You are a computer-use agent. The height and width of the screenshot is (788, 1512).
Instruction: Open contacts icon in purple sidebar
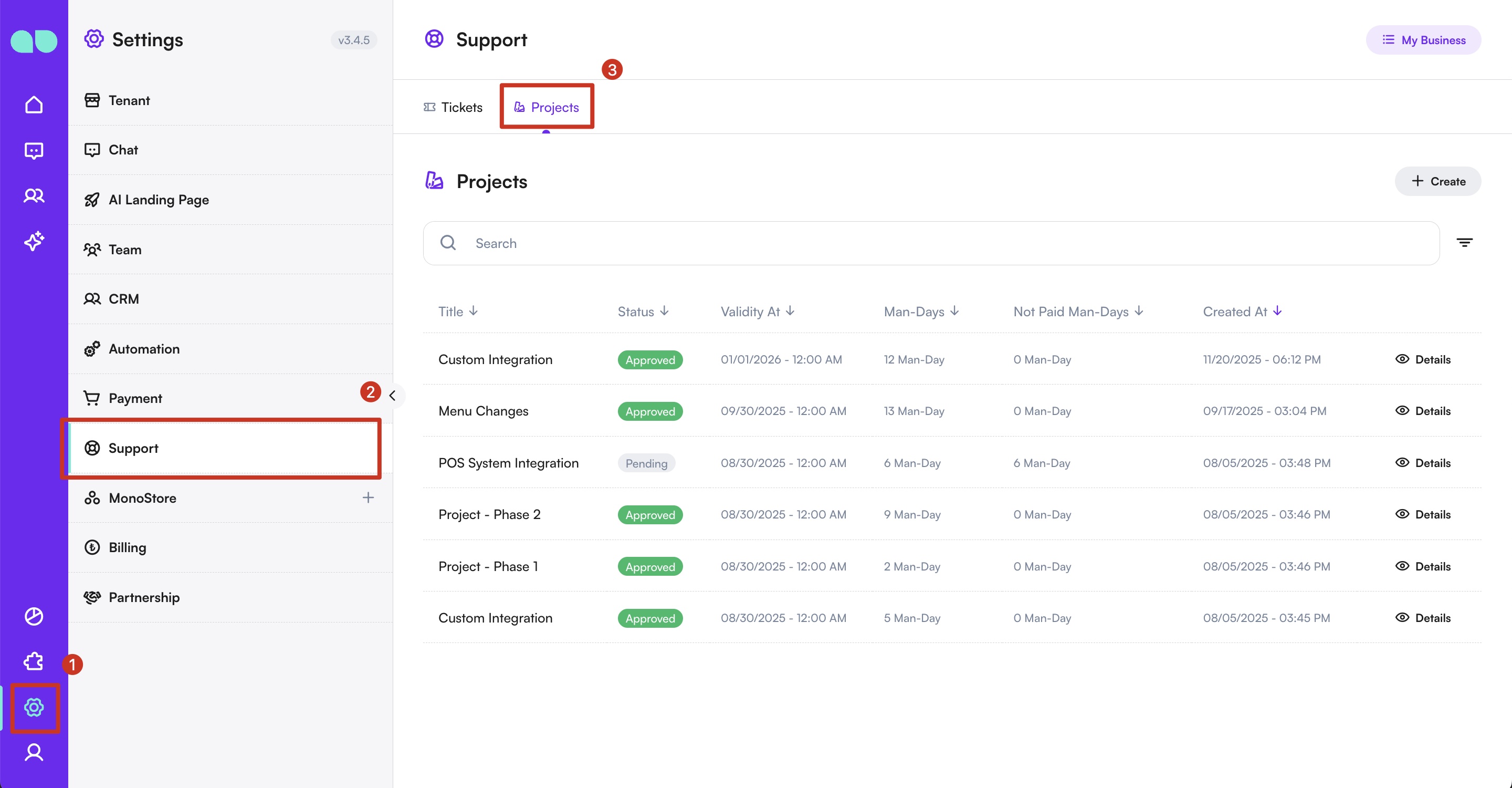click(x=34, y=195)
